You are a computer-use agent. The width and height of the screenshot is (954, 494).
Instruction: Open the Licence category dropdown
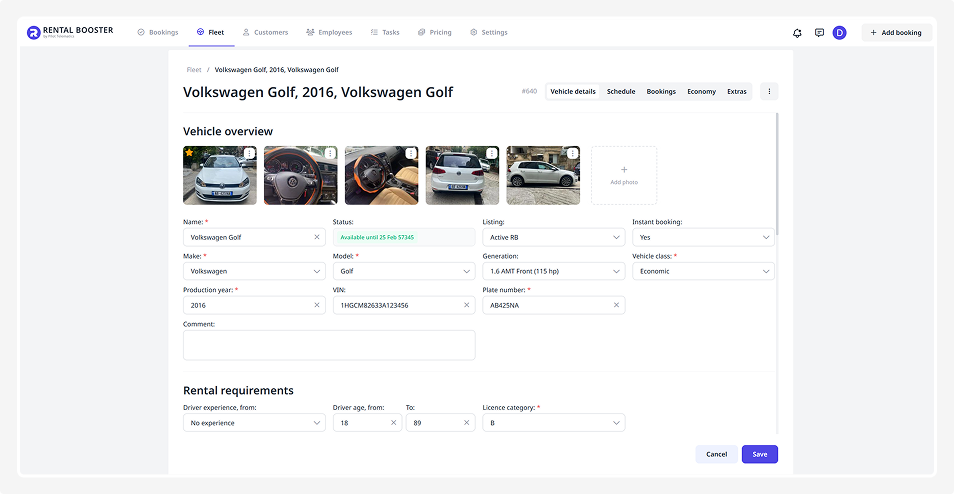pos(553,423)
